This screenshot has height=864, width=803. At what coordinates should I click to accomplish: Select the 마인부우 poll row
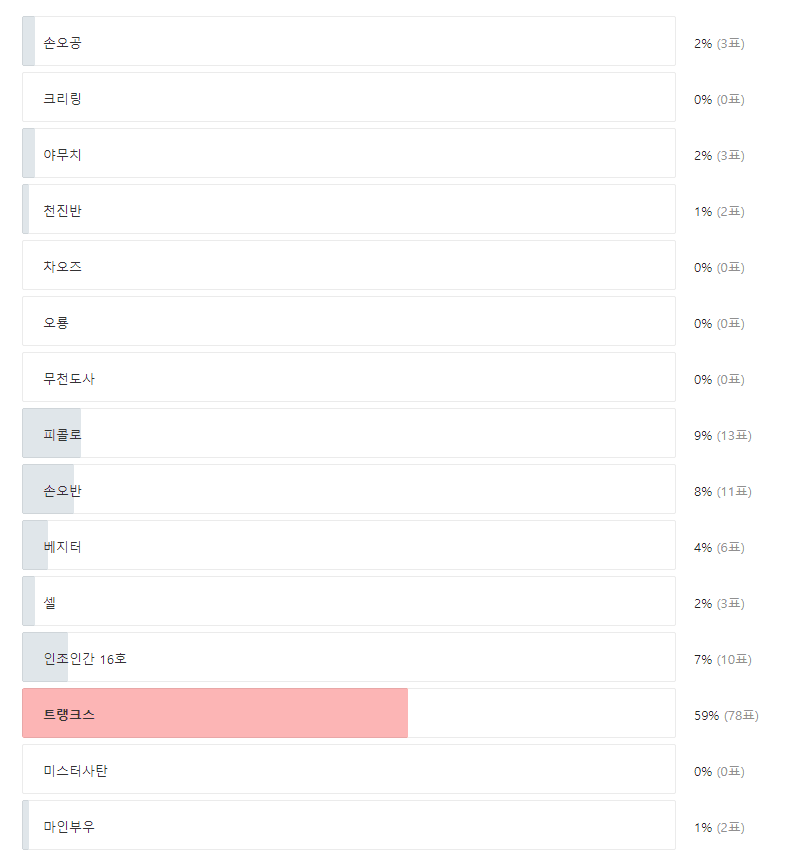(348, 826)
